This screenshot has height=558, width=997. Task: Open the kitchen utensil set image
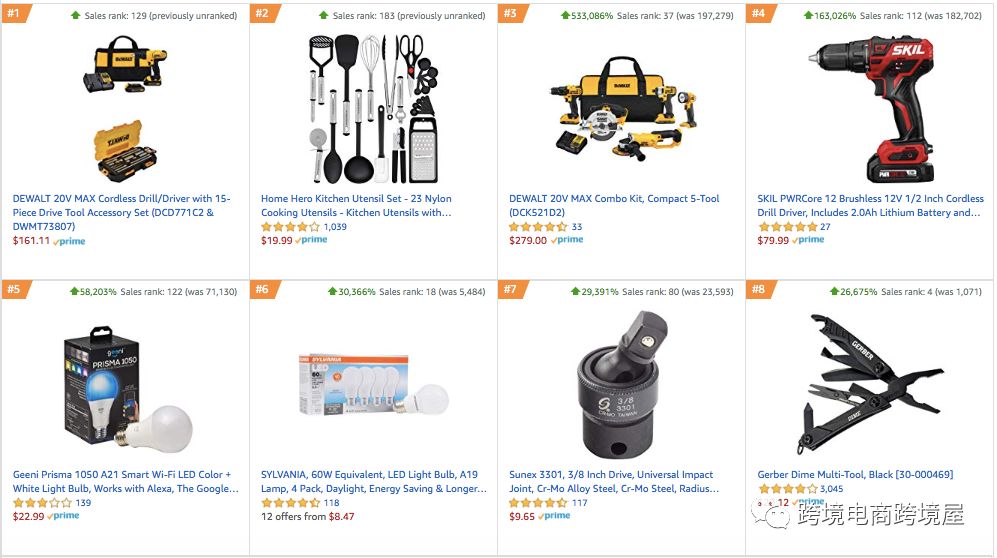pyautogui.click(x=372, y=108)
